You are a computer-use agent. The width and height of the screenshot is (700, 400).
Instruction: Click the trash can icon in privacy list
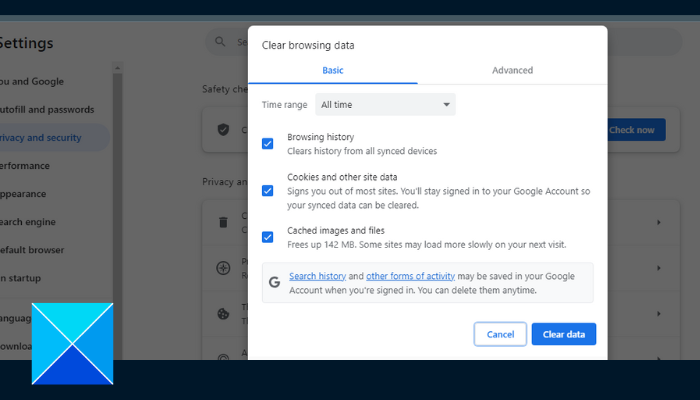coord(223,221)
